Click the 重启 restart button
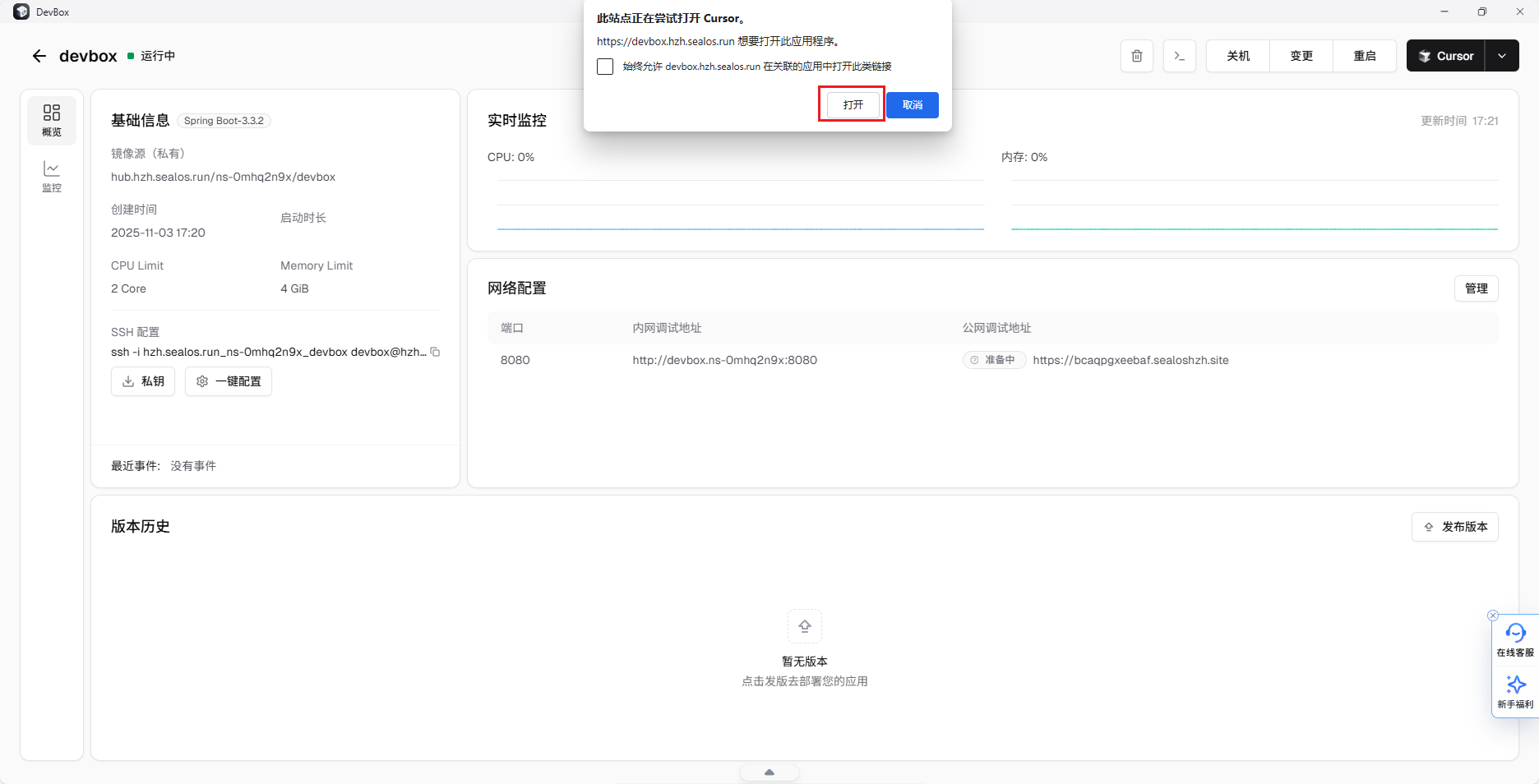Viewport: 1539px width, 784px height. coord(1365,56)
